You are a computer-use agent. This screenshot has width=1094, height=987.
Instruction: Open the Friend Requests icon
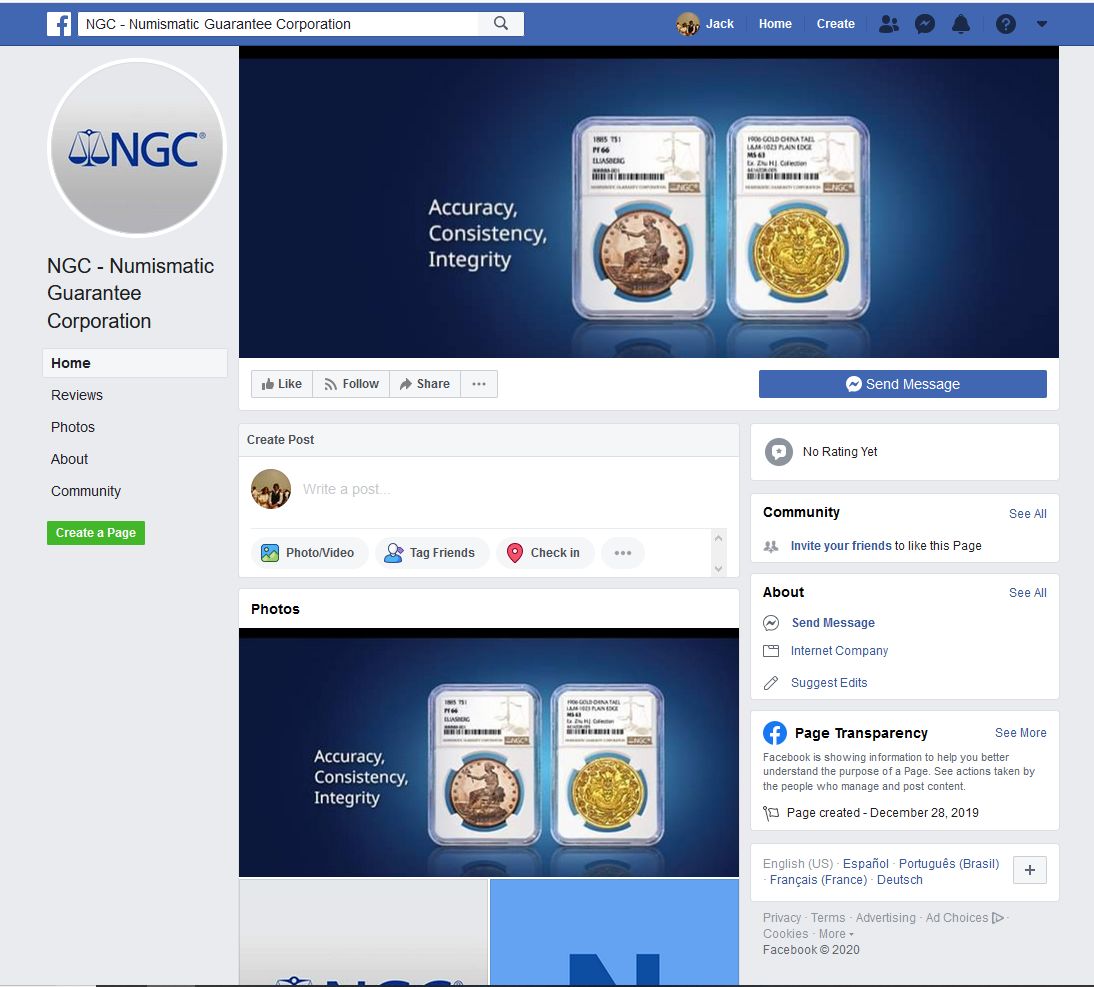pos(888,24)
